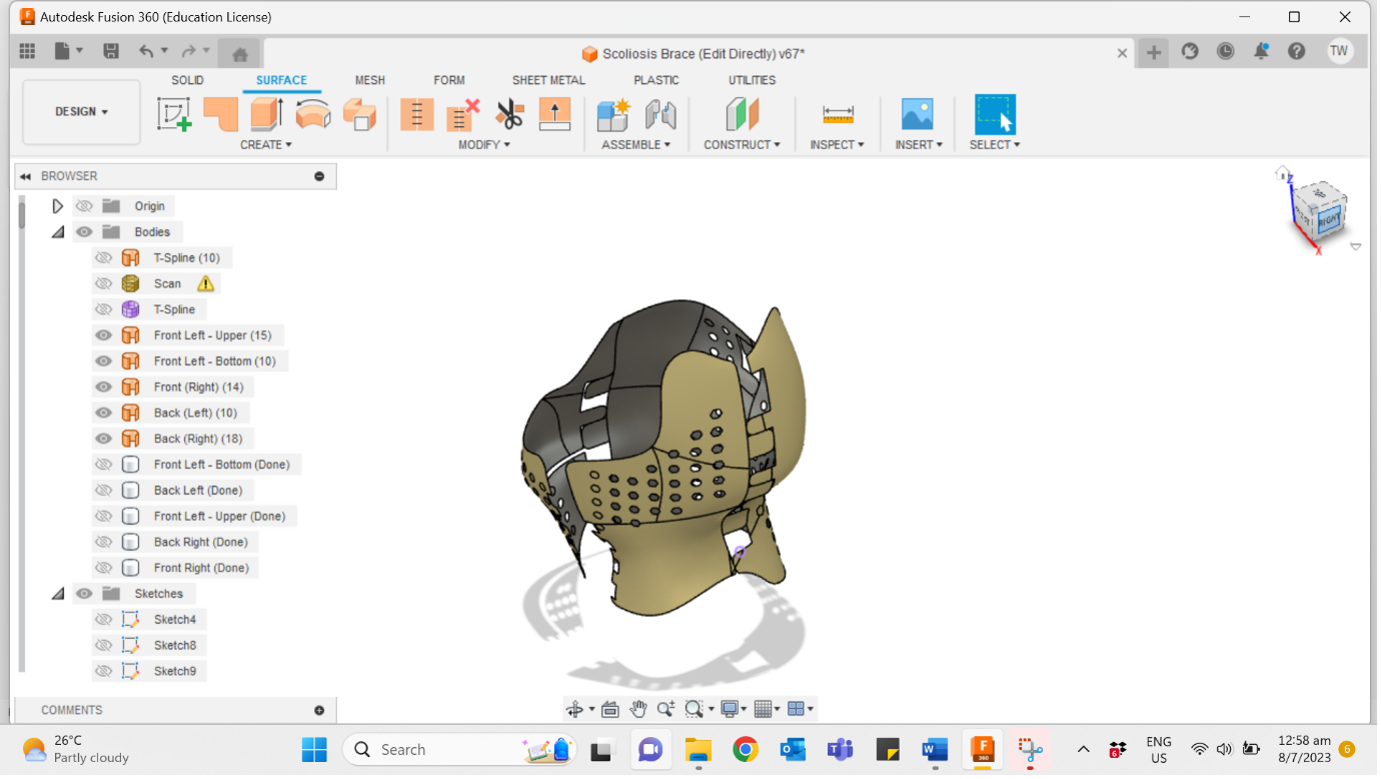Add a comment with the plus button

320,711
